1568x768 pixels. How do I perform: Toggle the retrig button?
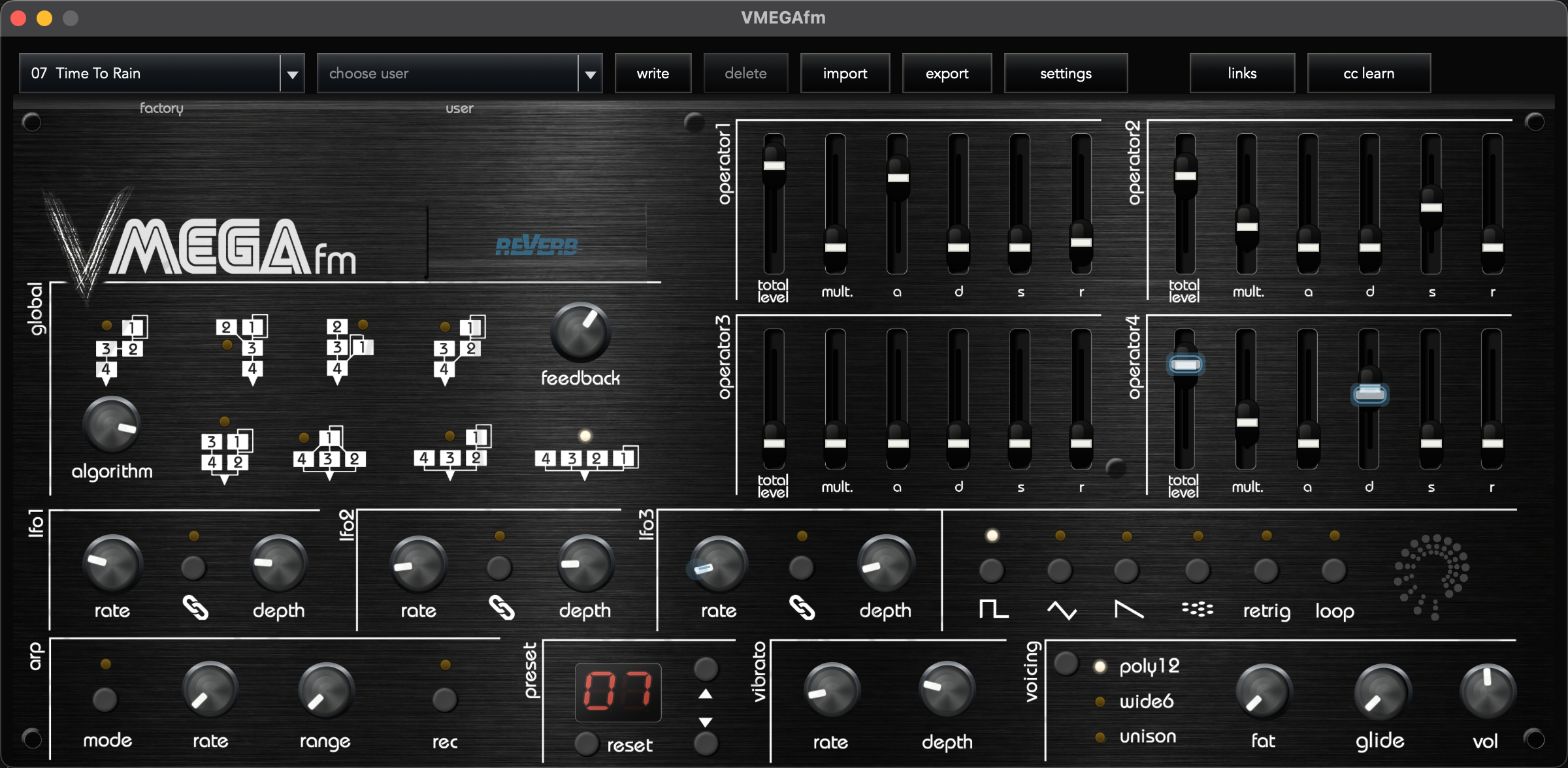coord(1266,570)
